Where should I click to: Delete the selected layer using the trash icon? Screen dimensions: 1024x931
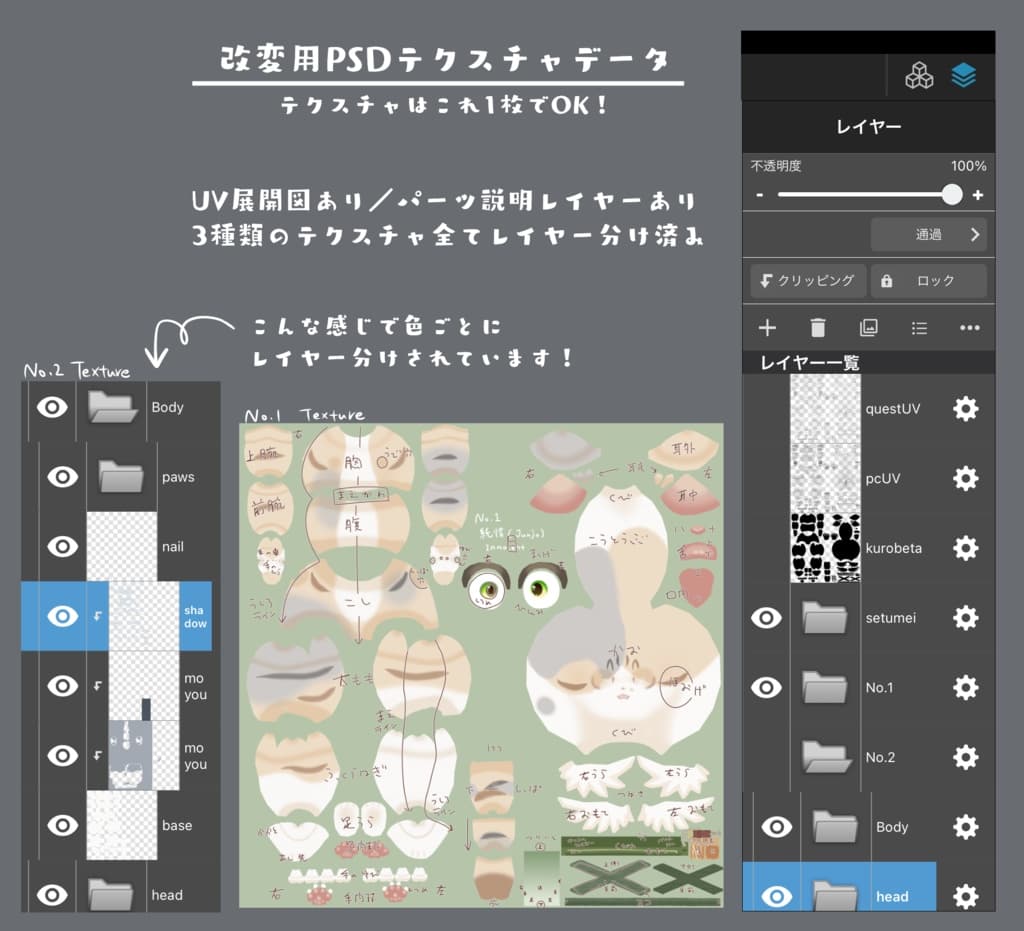click(817, 328)
